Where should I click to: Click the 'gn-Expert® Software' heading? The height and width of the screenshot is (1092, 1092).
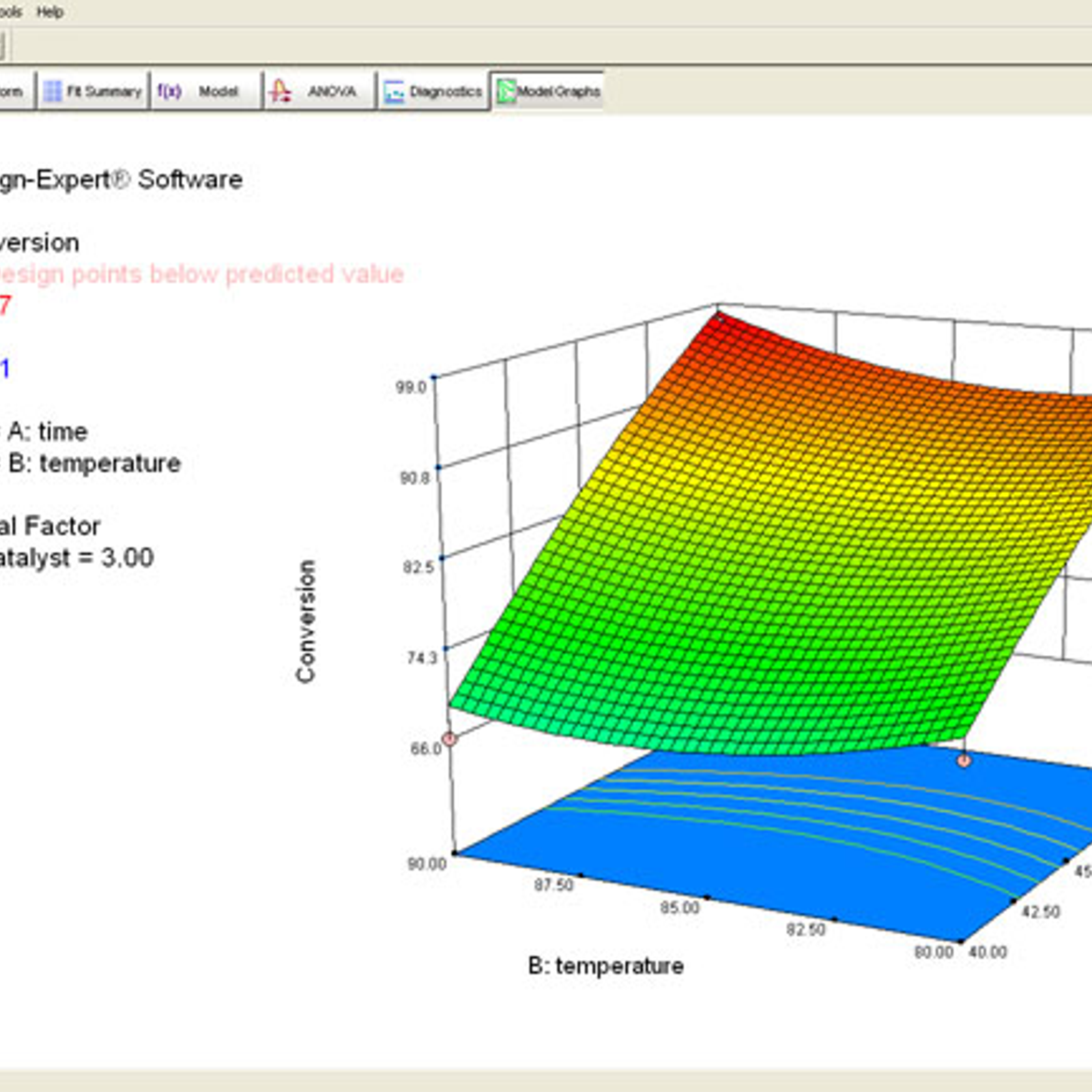pos(121,179)
